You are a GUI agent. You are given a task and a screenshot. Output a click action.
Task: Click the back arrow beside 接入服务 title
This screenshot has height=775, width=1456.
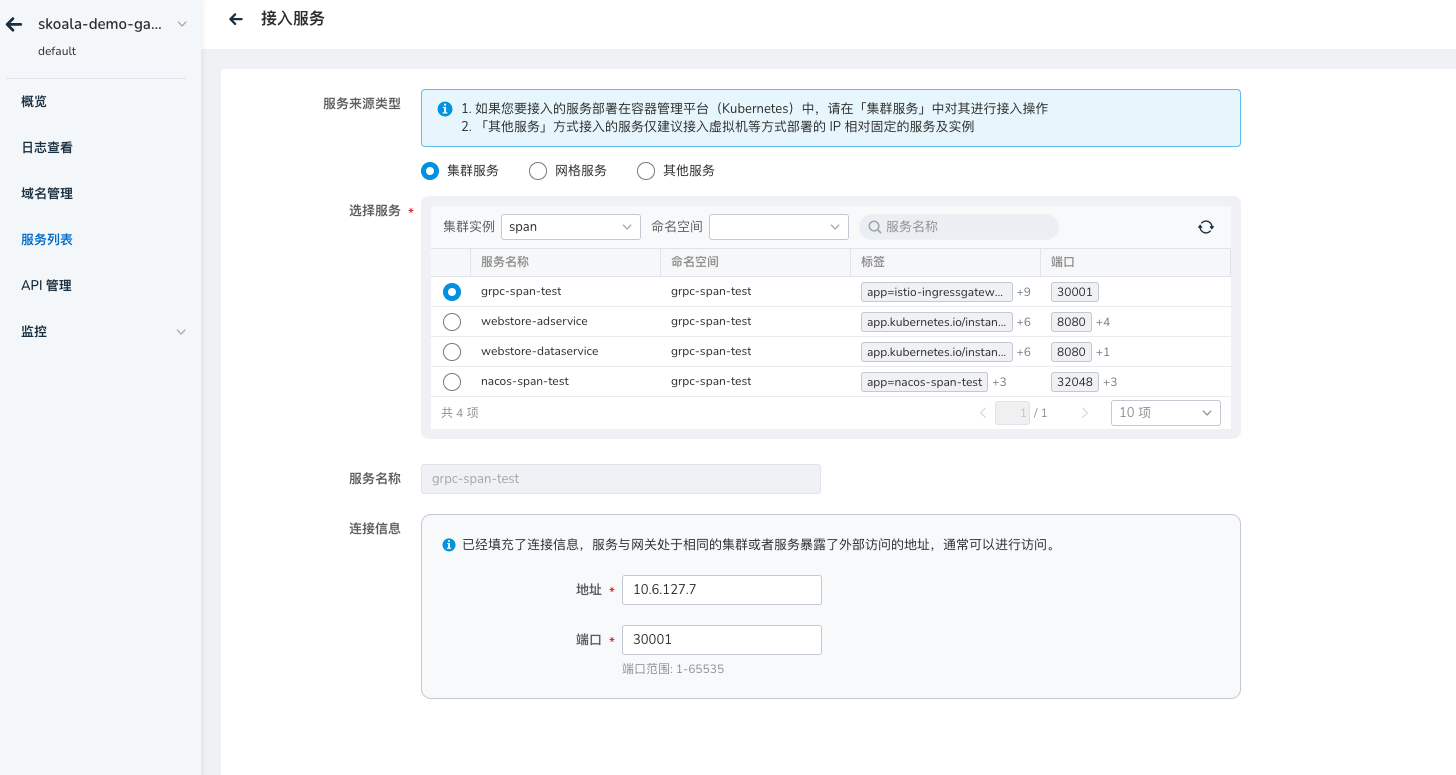pyautogui.click(x=236, y=19)
